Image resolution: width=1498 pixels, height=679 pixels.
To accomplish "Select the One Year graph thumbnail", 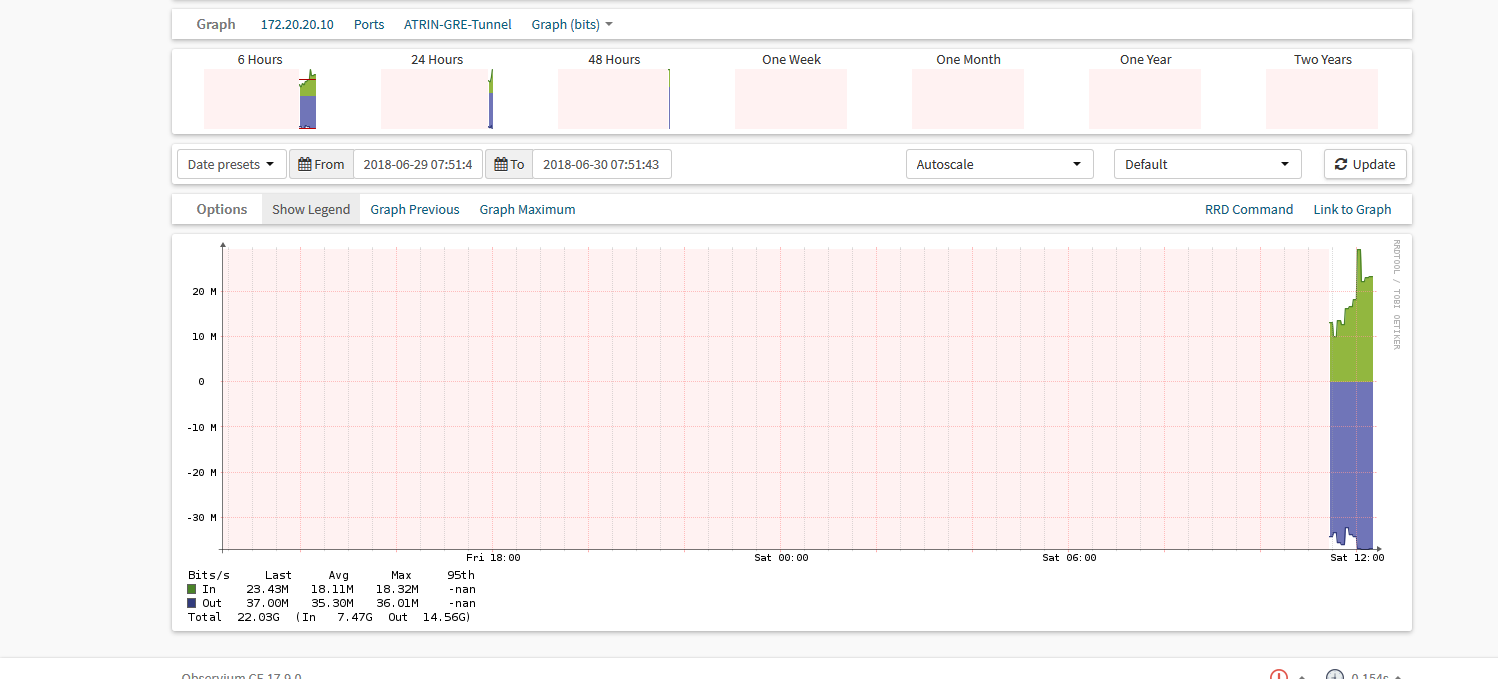I will [1145, 99].
